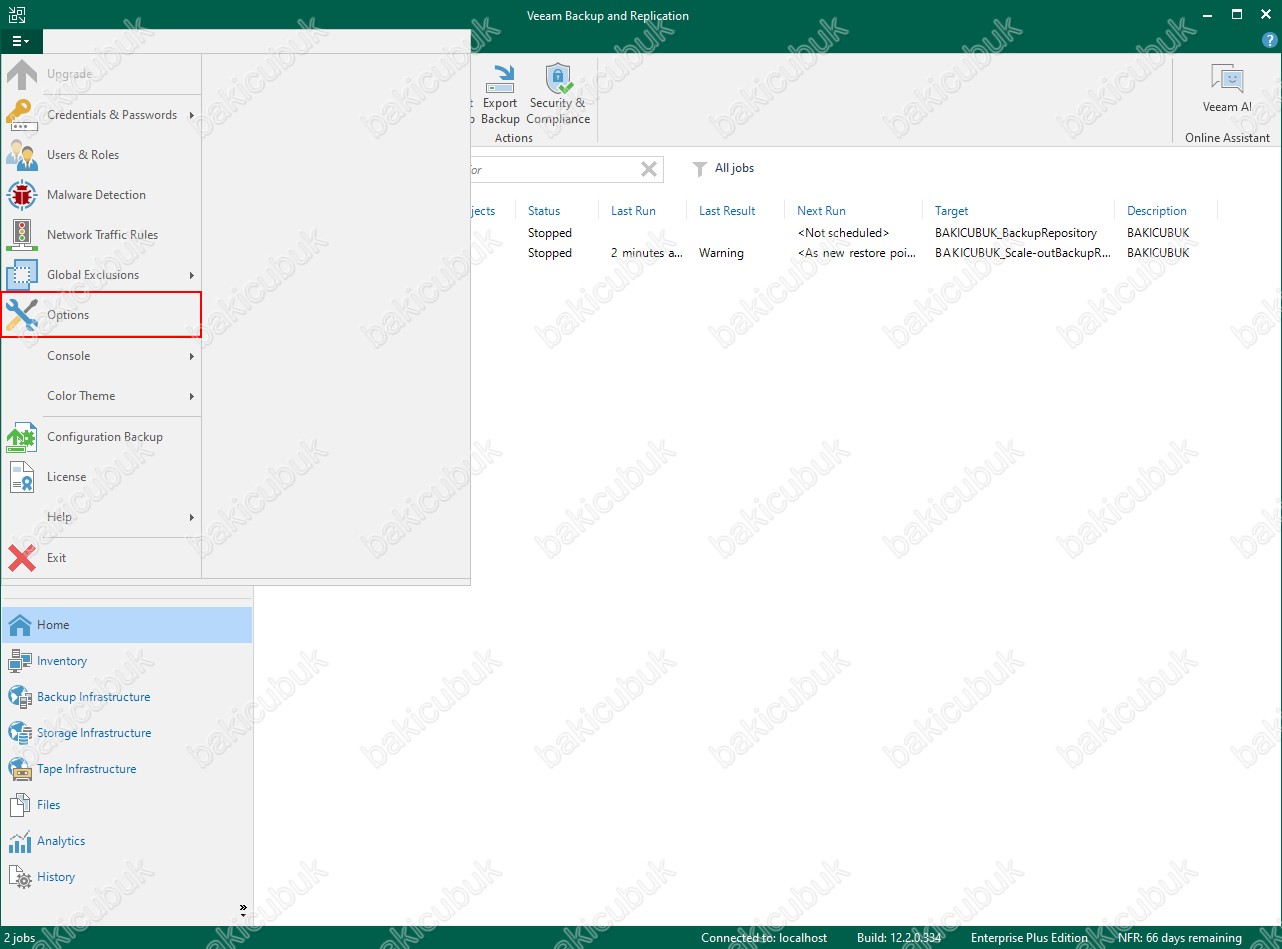Click the '2 jobs' status bar text
The image size is (1282, 949).
[19, 938]
